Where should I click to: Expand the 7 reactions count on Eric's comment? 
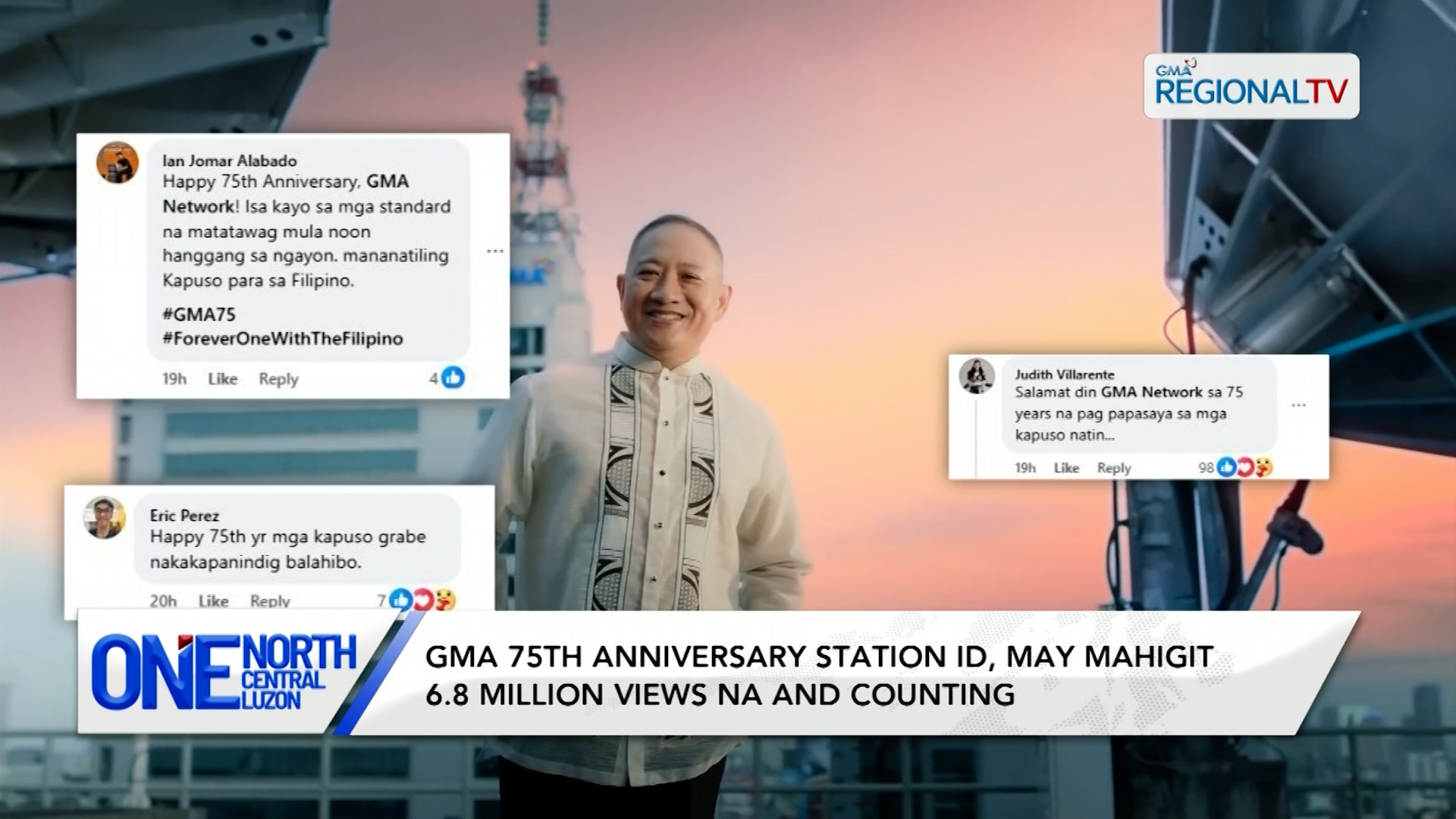point(382,600)
